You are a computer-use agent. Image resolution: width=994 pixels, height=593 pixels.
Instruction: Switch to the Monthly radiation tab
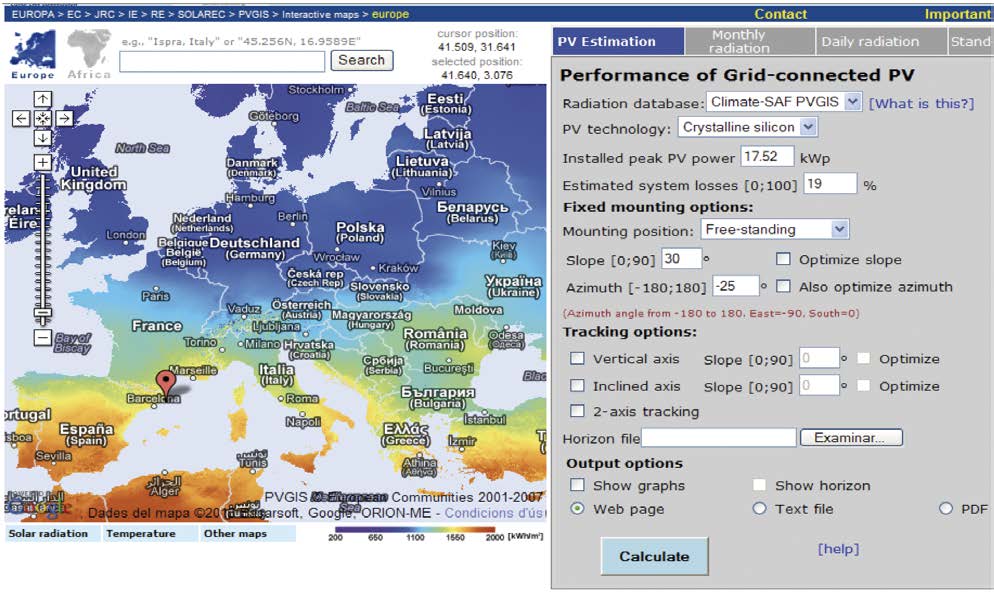click(x=738, y=41)
